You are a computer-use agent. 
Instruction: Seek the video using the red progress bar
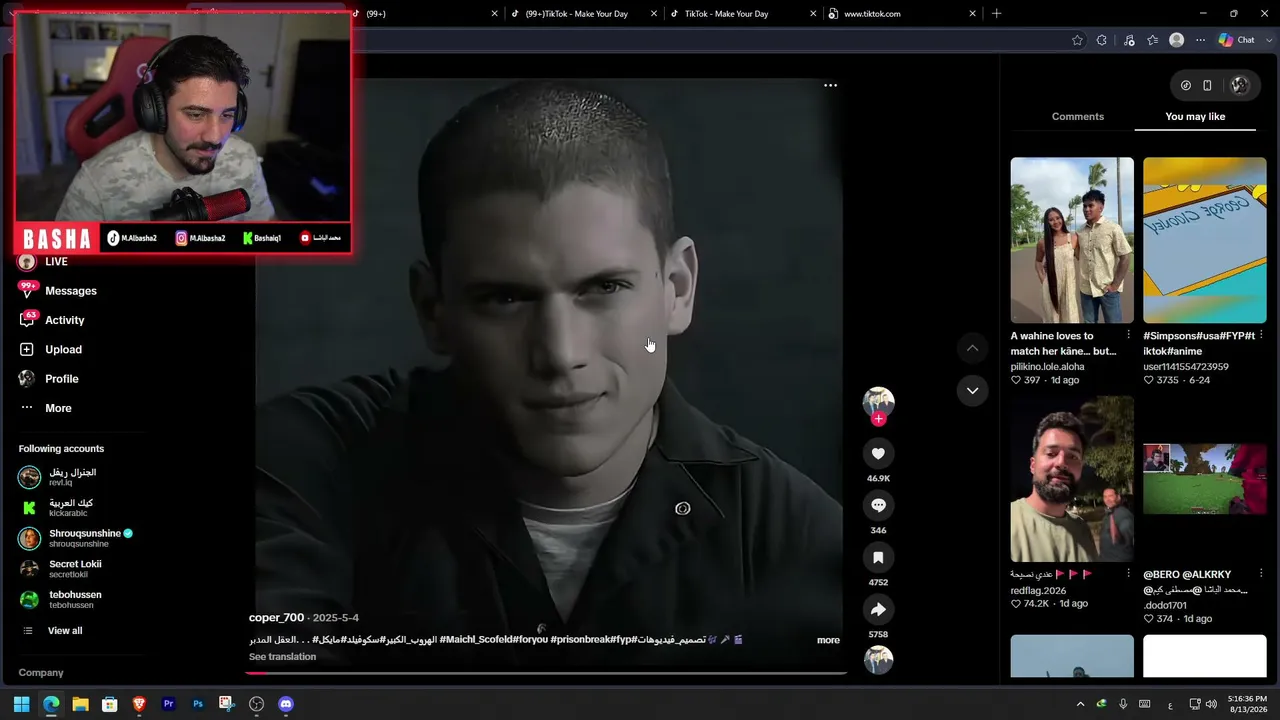pyautogui.click(x=547, y=673)
